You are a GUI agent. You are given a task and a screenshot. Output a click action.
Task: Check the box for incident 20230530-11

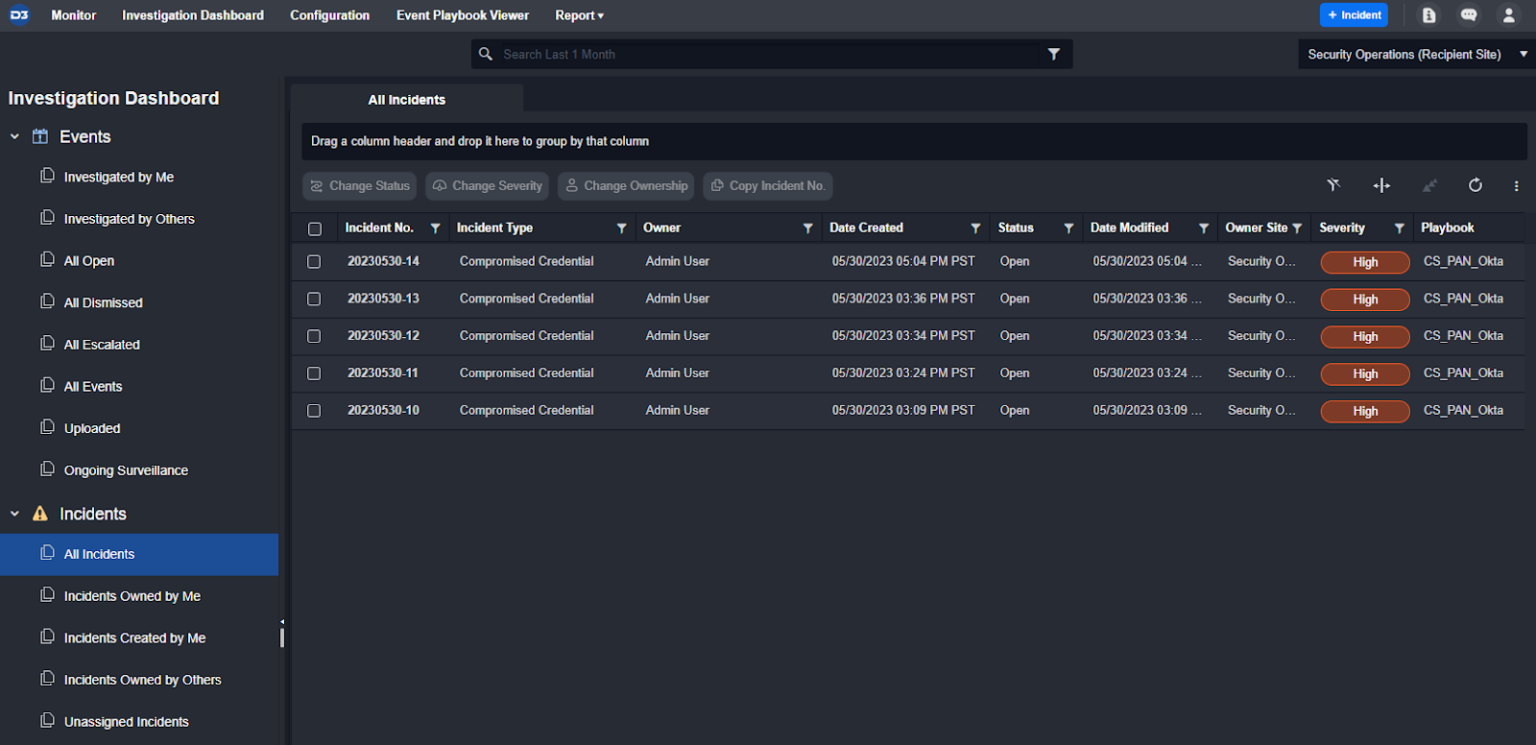314,373
